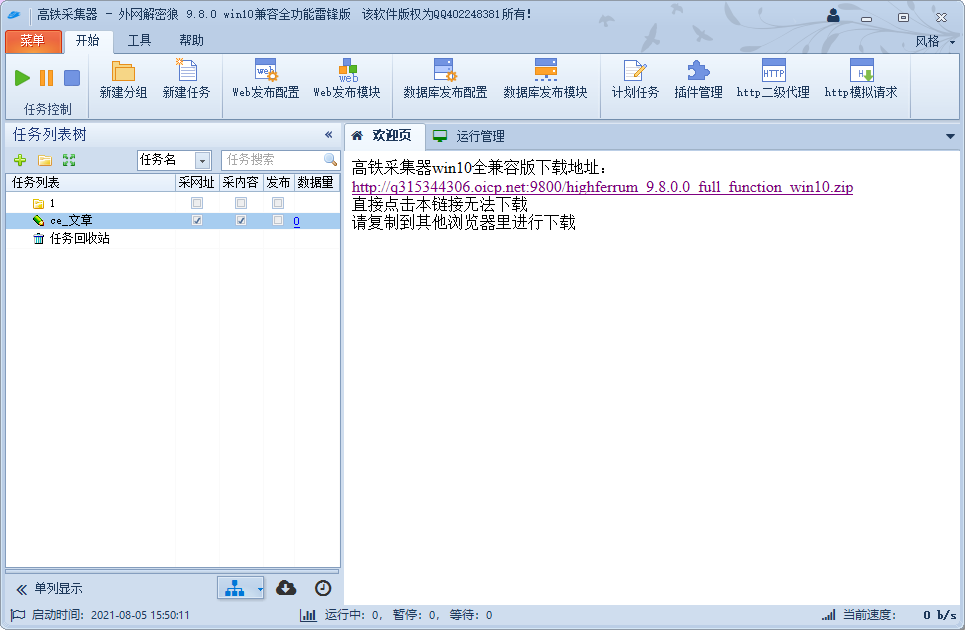Screen dimensions: 965x630
Task: Open the 菜单 menu
Action: [x=33, y=41]
